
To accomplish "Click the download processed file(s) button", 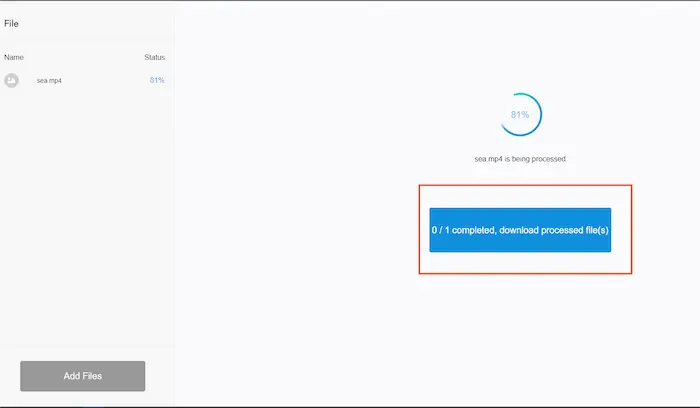I will [x=520, y=230].
